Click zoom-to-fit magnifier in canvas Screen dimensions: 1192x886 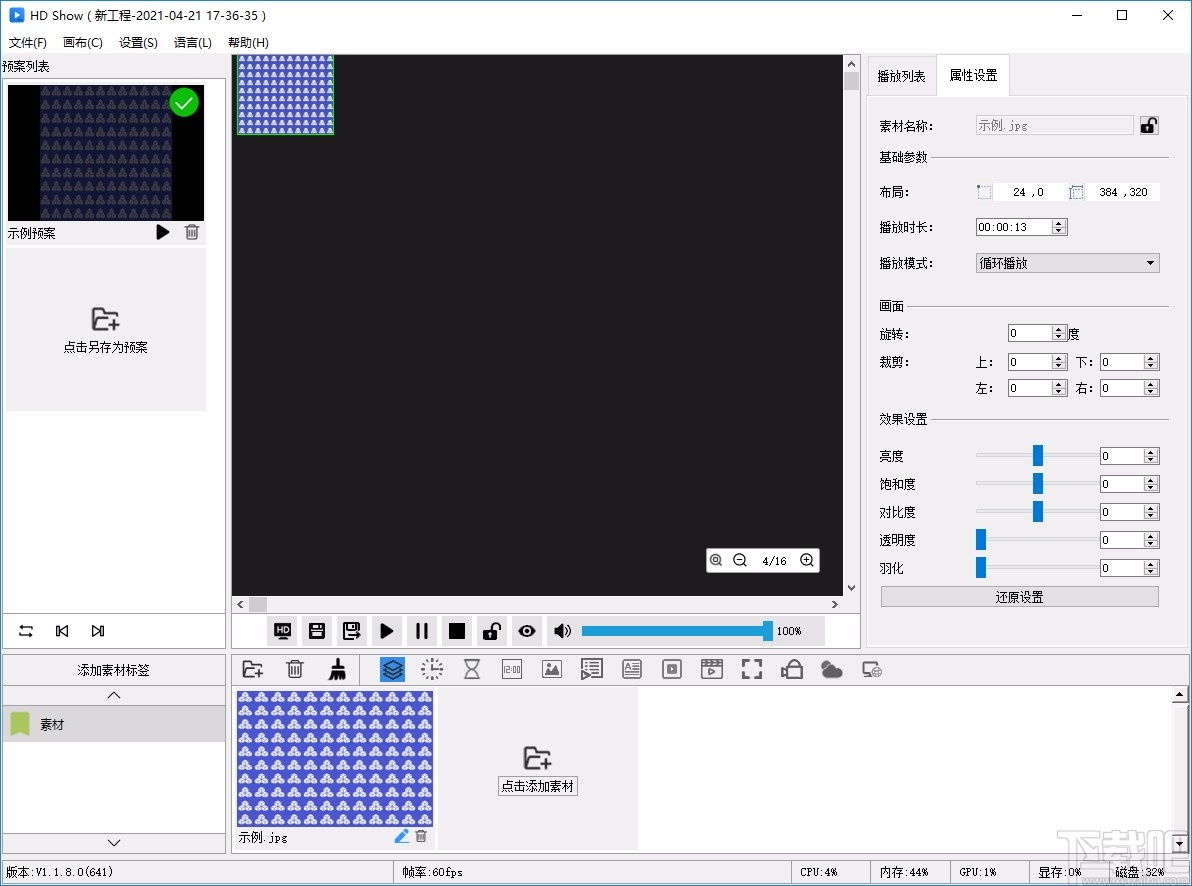(716, 560)
